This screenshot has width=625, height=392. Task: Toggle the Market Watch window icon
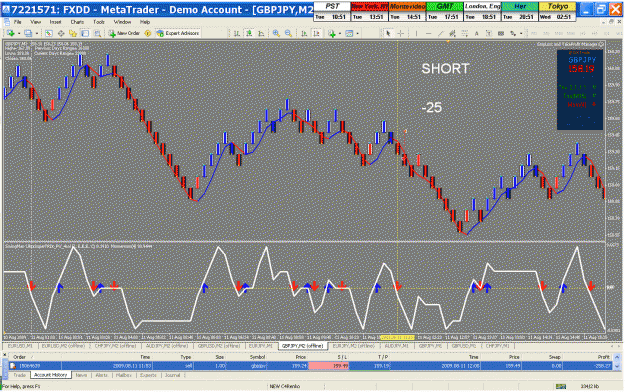coord(49,33)
